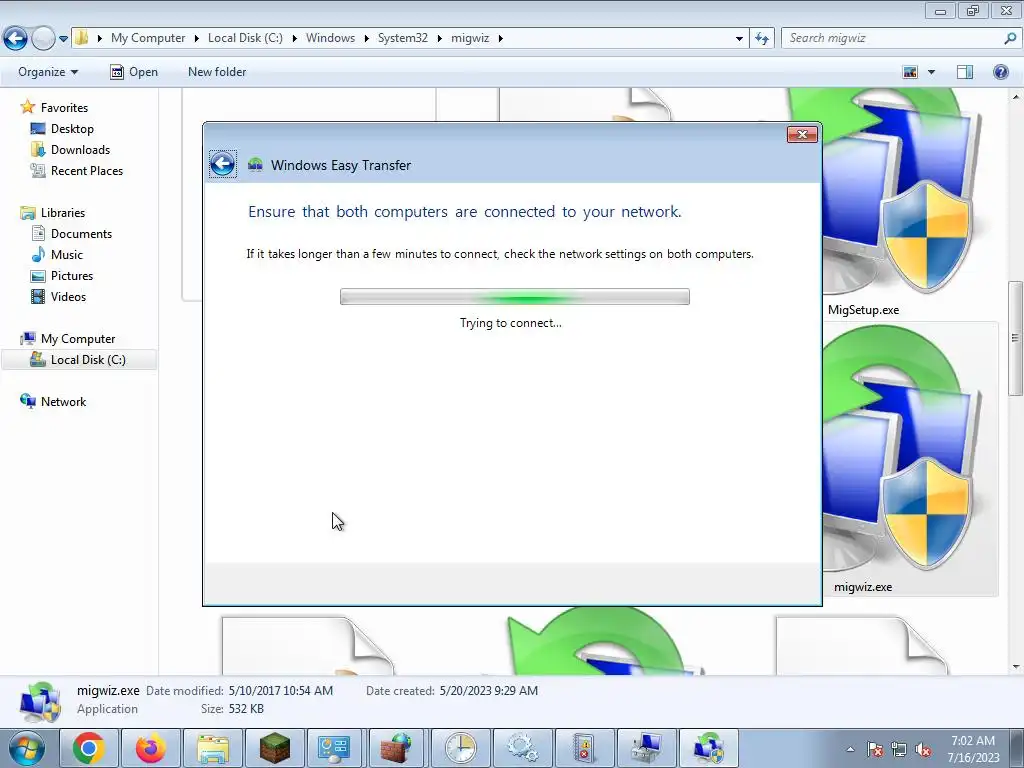This screenshot has width=1024, height=768.
Task: Open the Music library
Action: (x=67, y=255)
